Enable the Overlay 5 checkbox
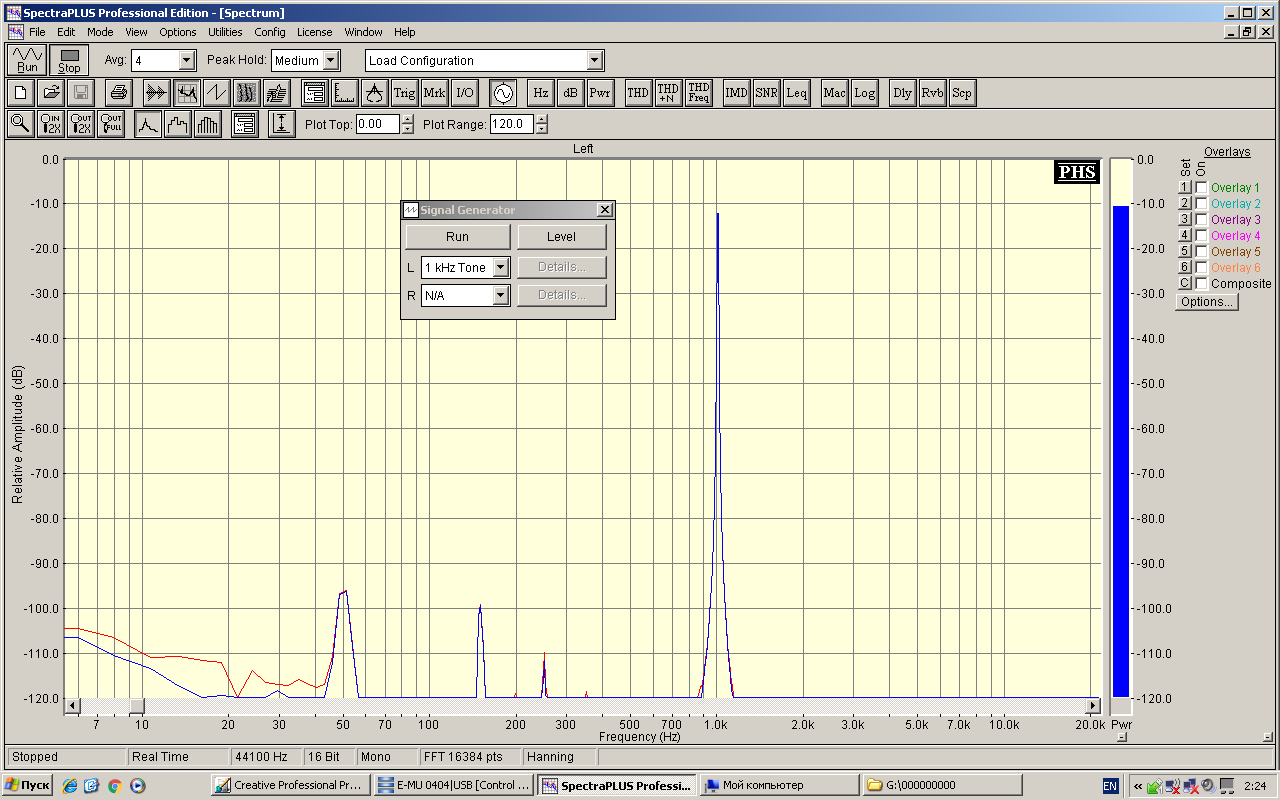1280x800 pixels. click(1201, 252)
